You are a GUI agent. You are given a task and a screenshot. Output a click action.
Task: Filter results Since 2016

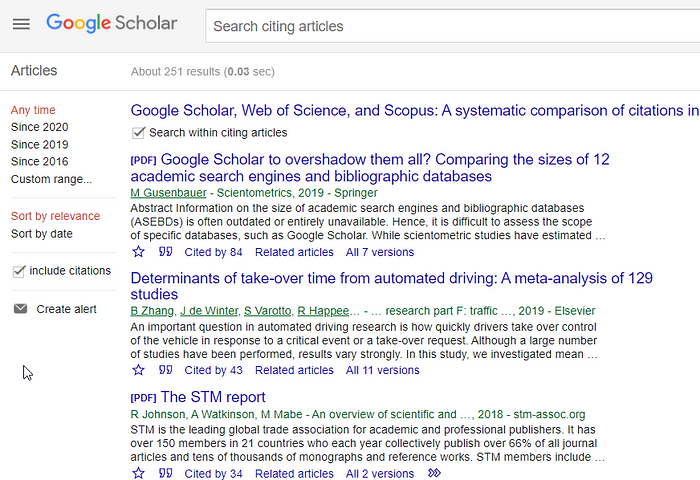click(x=39, y=162)
